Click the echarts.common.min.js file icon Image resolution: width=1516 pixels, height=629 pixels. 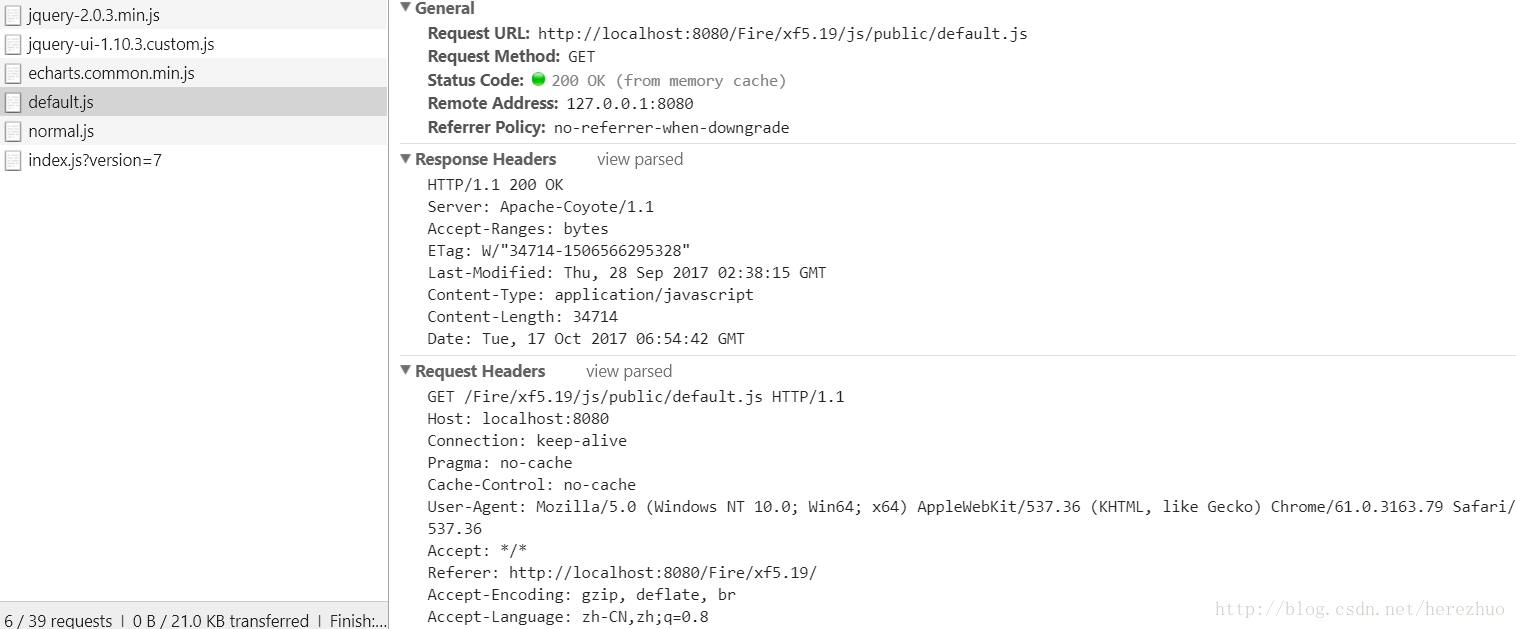coord(13,73)
